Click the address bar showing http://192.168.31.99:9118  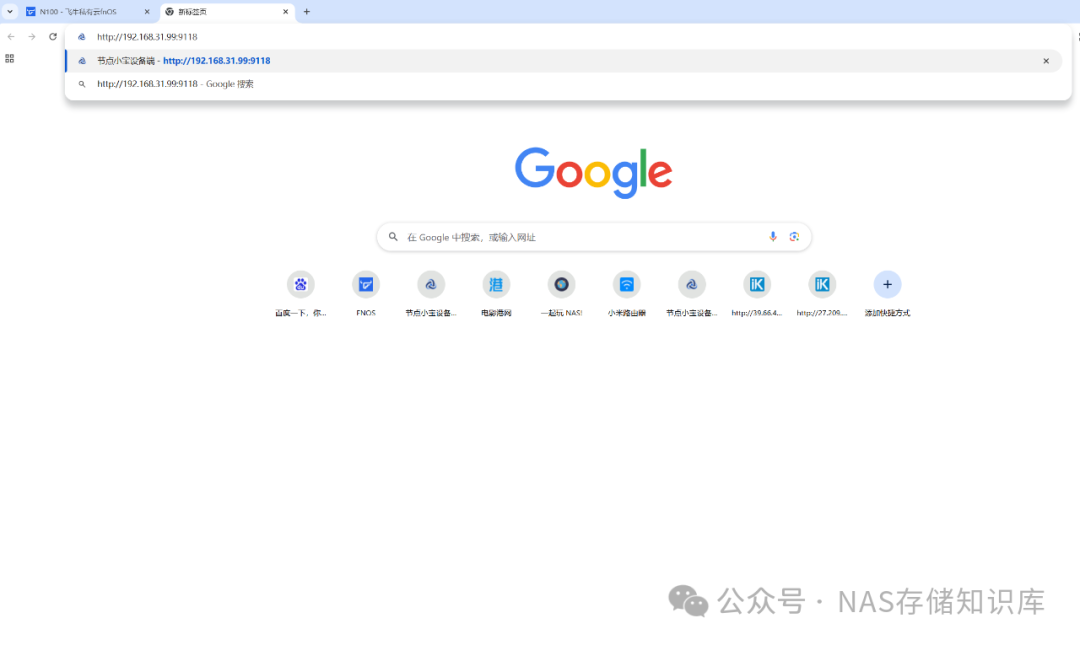click(568, 37)
